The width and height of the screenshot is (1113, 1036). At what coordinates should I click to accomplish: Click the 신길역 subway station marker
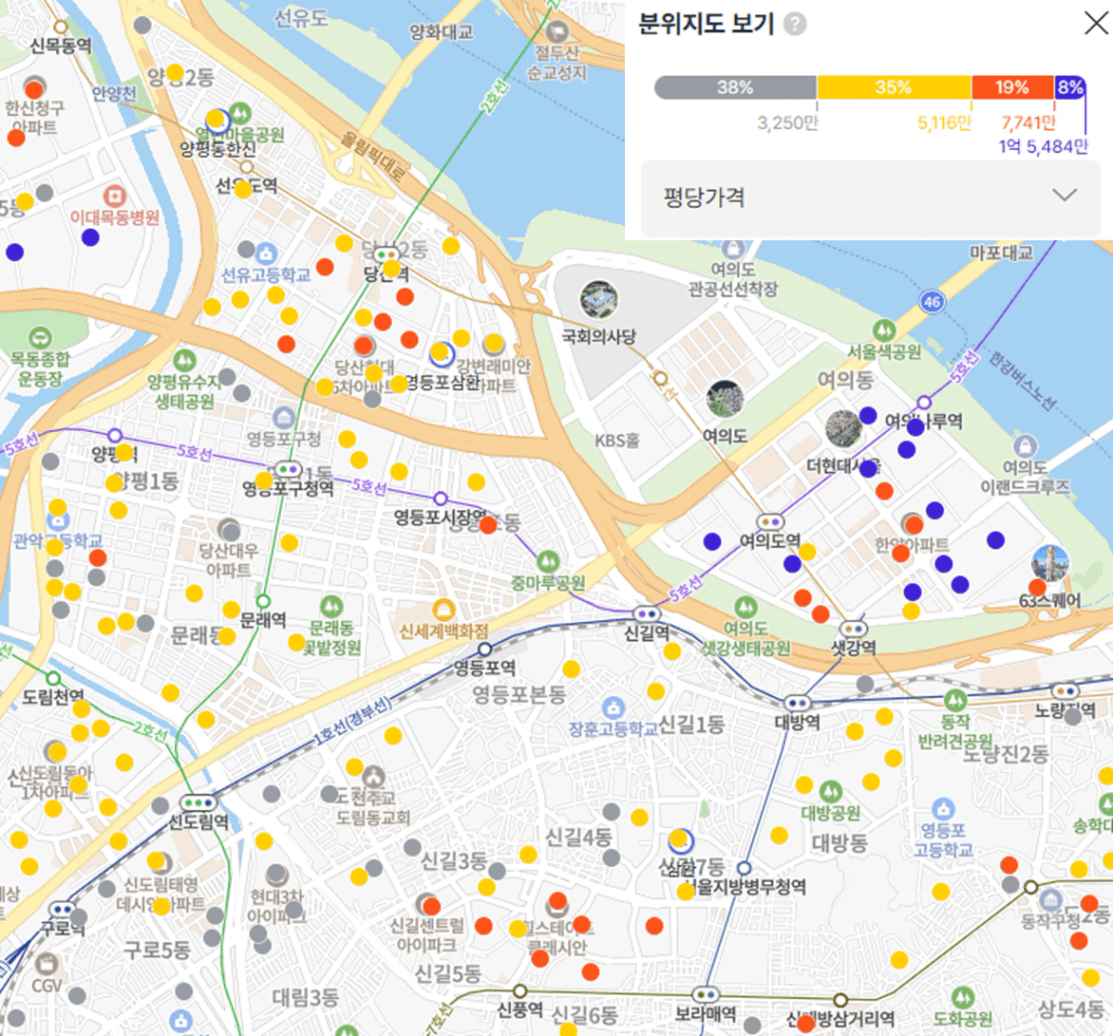tap(647, 613)
